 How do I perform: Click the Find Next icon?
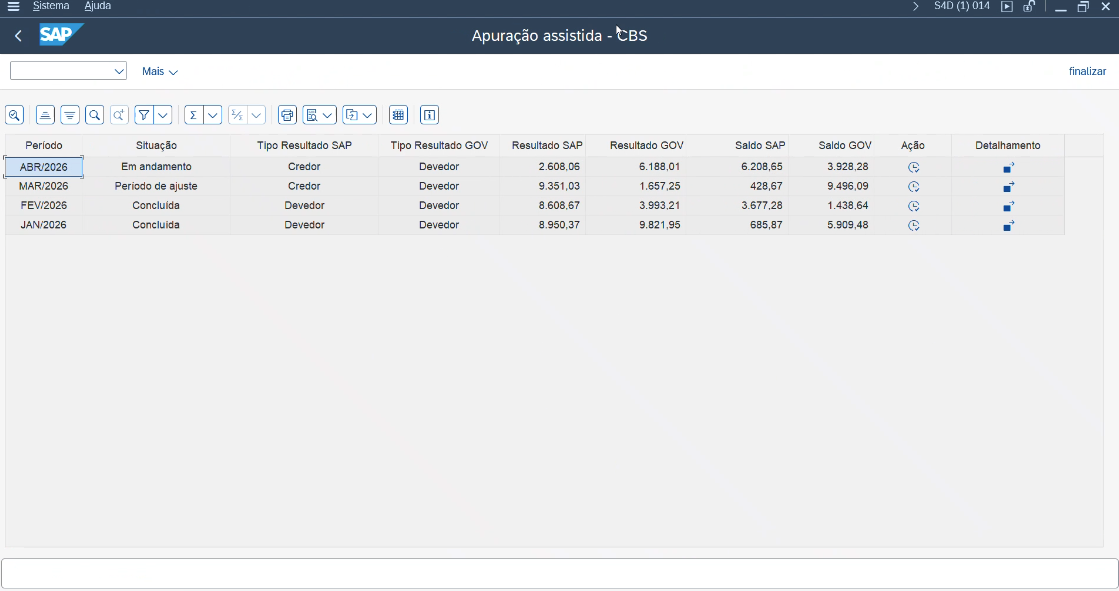pos(119,115)
